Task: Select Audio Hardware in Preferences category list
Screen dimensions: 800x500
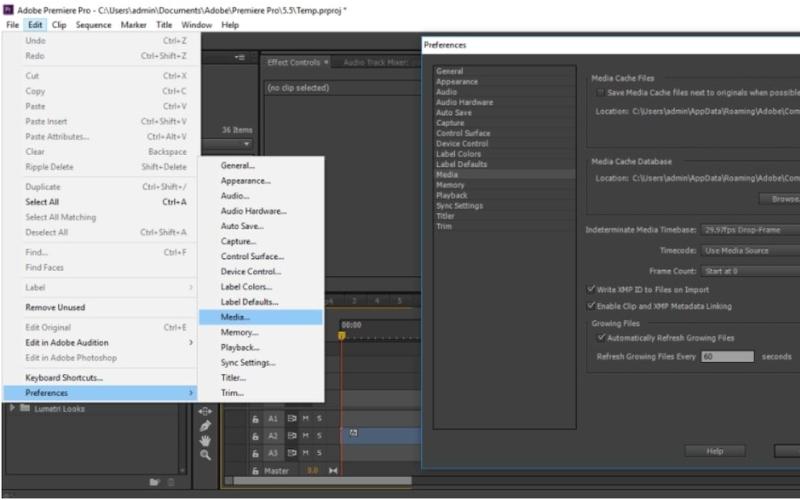Action: pos(505,102)
